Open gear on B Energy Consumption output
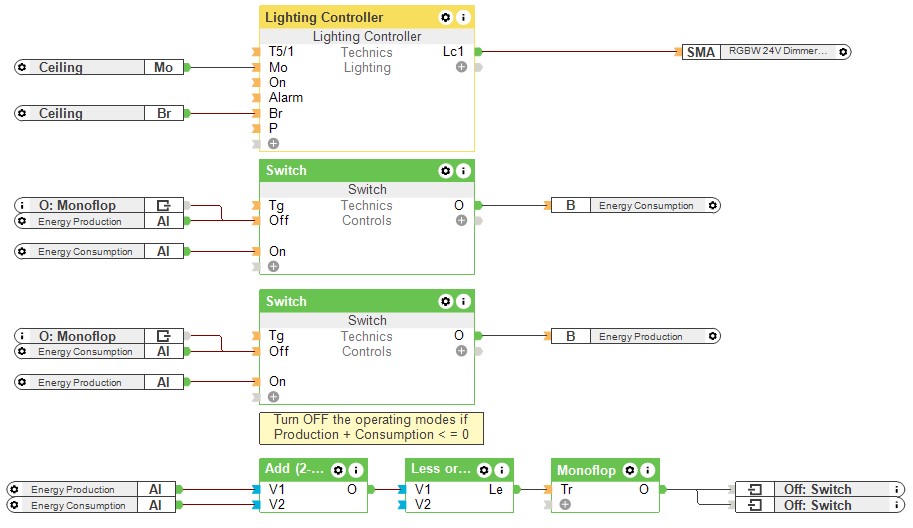 712,205
